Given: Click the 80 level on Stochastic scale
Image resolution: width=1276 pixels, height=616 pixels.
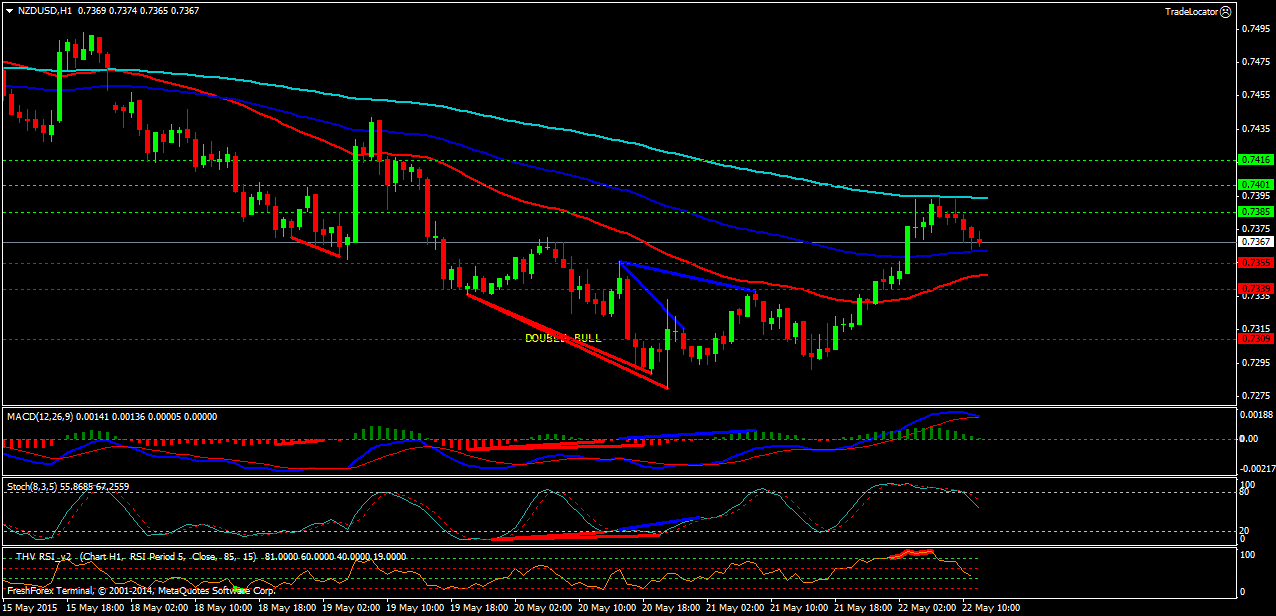Looking at the screenshot, I should pos(1245,491).
